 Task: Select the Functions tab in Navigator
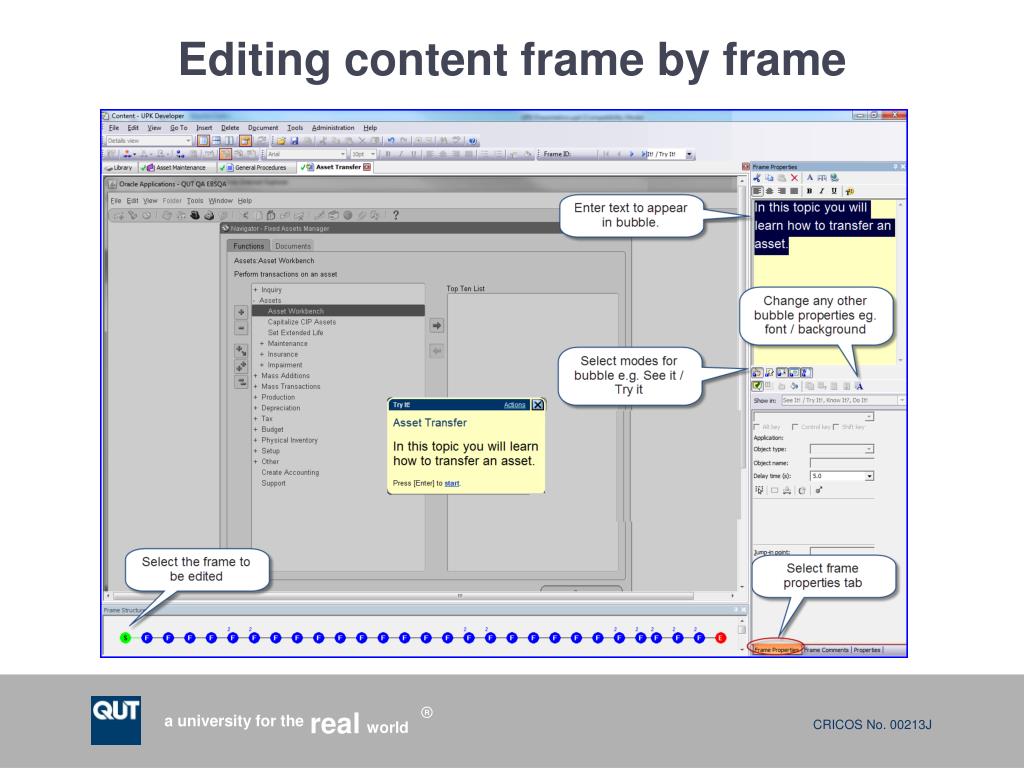249,246
